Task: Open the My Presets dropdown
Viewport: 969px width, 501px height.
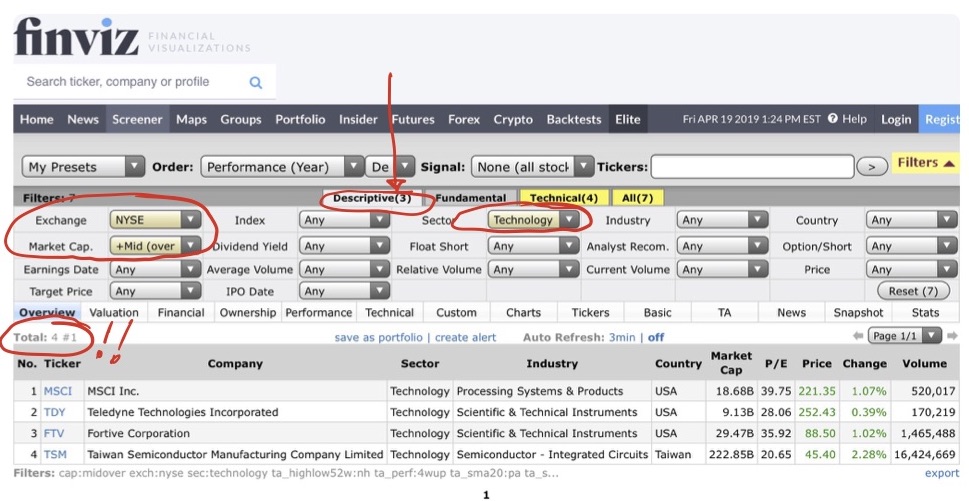Action: click(84, 167)
